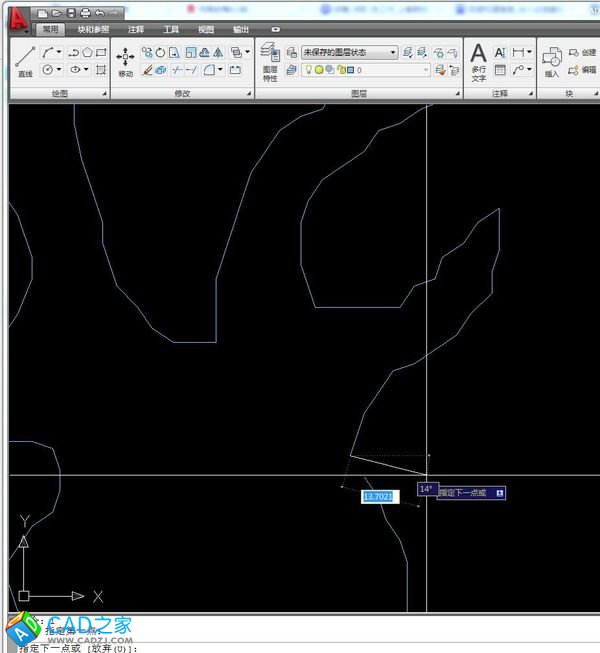This screenshot has height=653, width=600.
Task: Open the AutoCAD application menu logo
Action: click(17, 20)
